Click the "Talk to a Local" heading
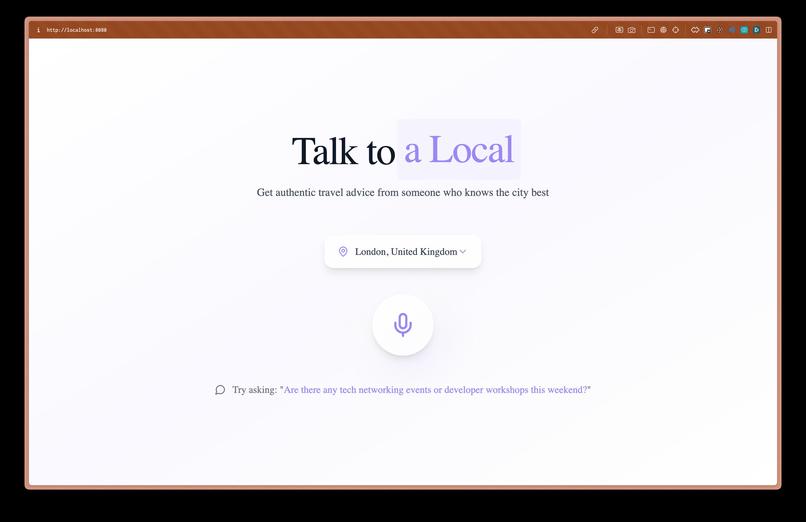The width and height of the screenshot is (806, 522). pyautogui.click(x=402, y=150)
